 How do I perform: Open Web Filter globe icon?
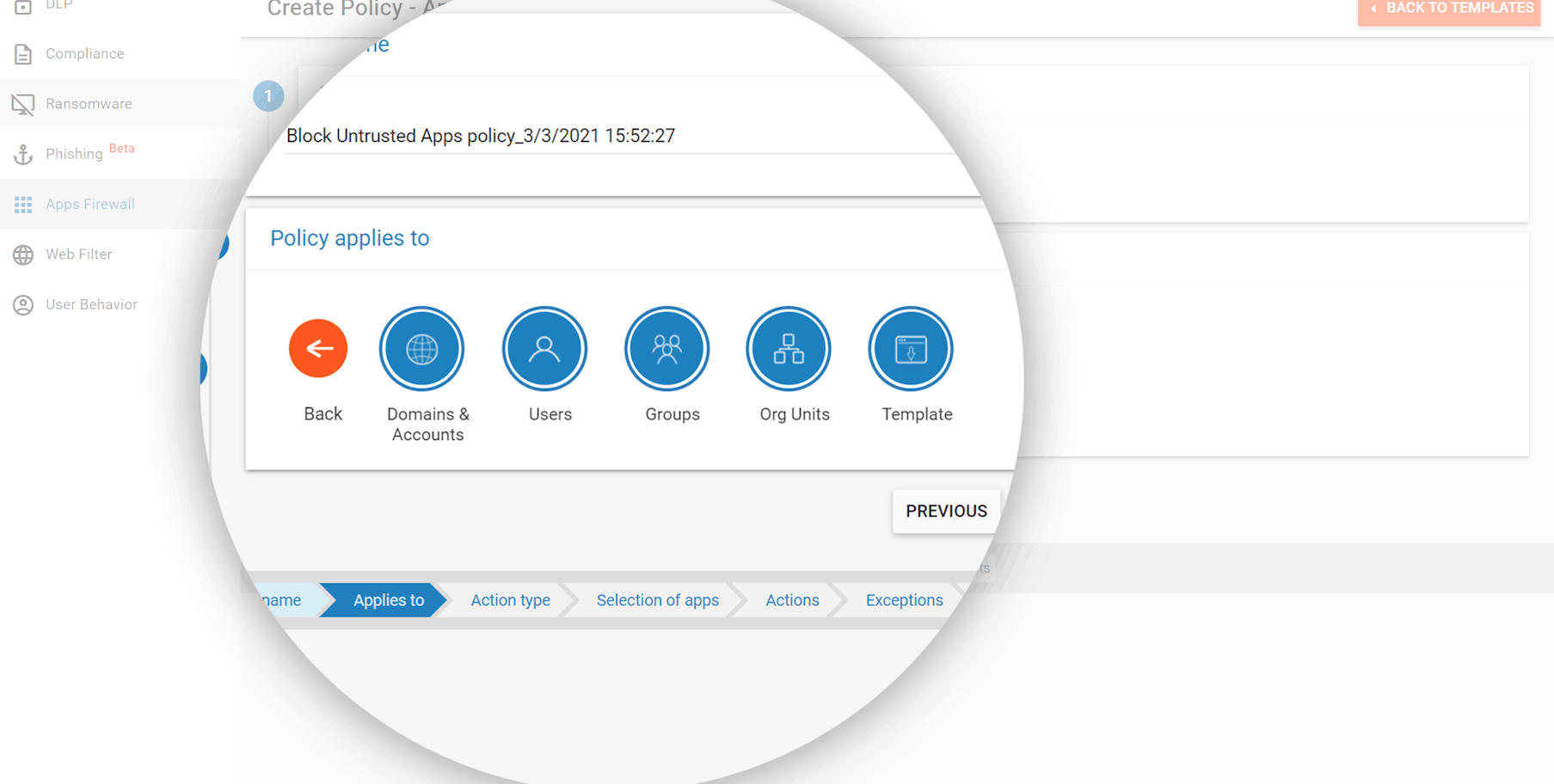tap(23, 254)
